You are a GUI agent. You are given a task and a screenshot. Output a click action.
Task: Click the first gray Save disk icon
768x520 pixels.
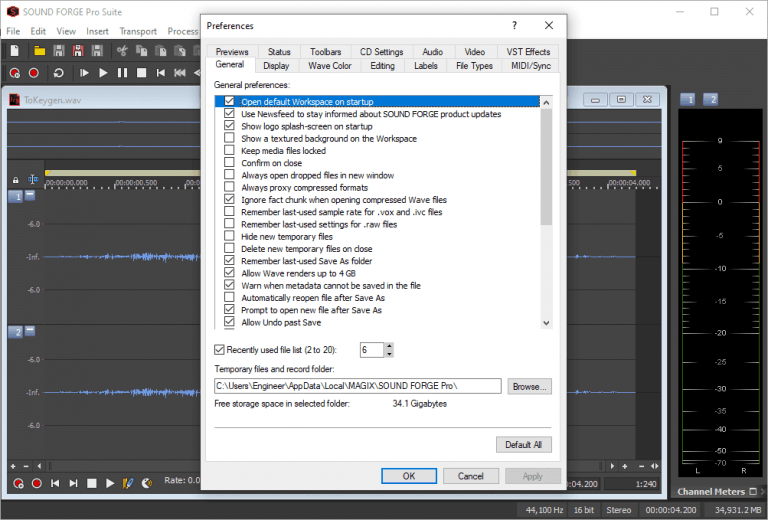click(59, 50)
